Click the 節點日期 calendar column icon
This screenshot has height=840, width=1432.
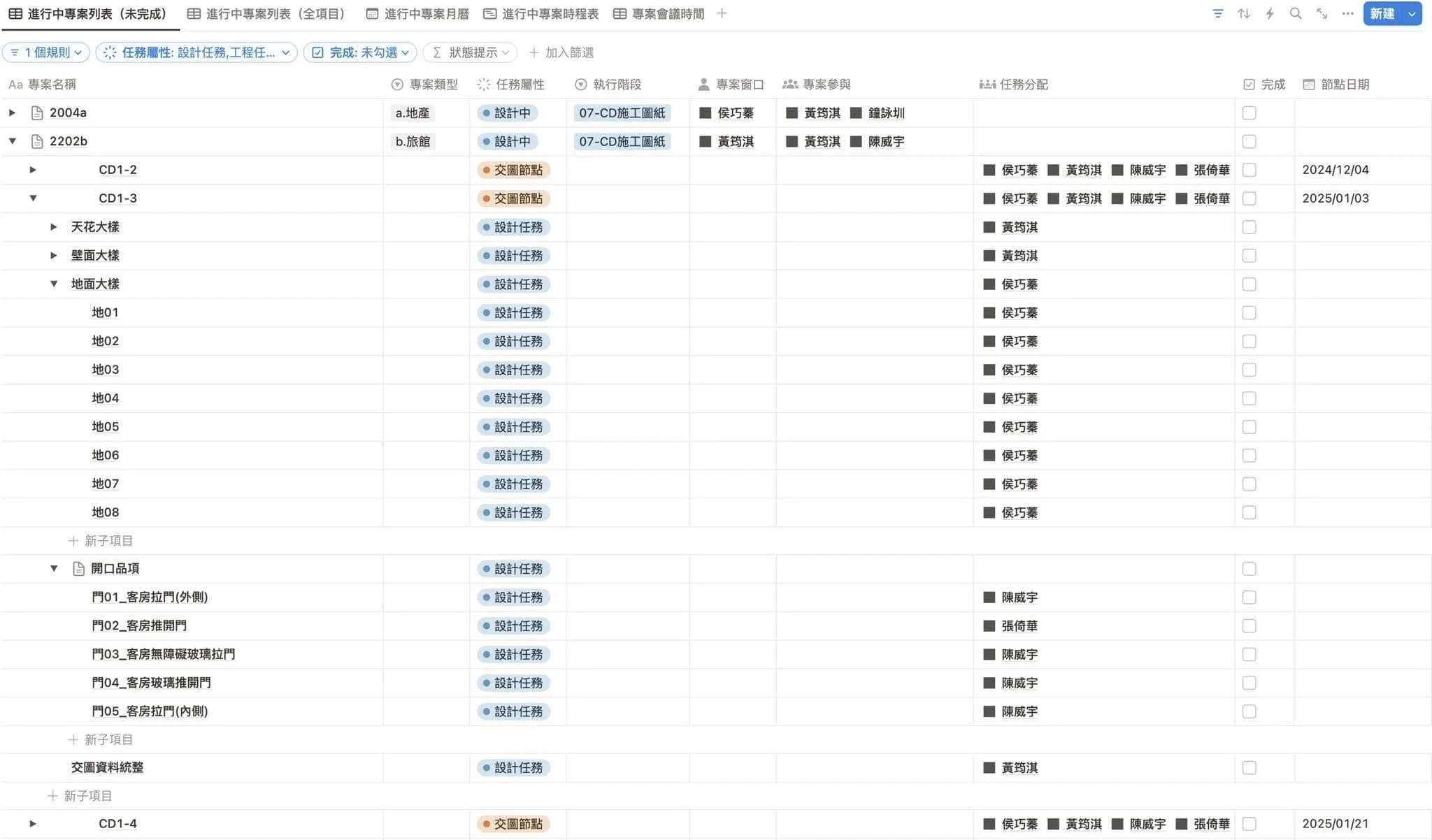pos(1309,85)
